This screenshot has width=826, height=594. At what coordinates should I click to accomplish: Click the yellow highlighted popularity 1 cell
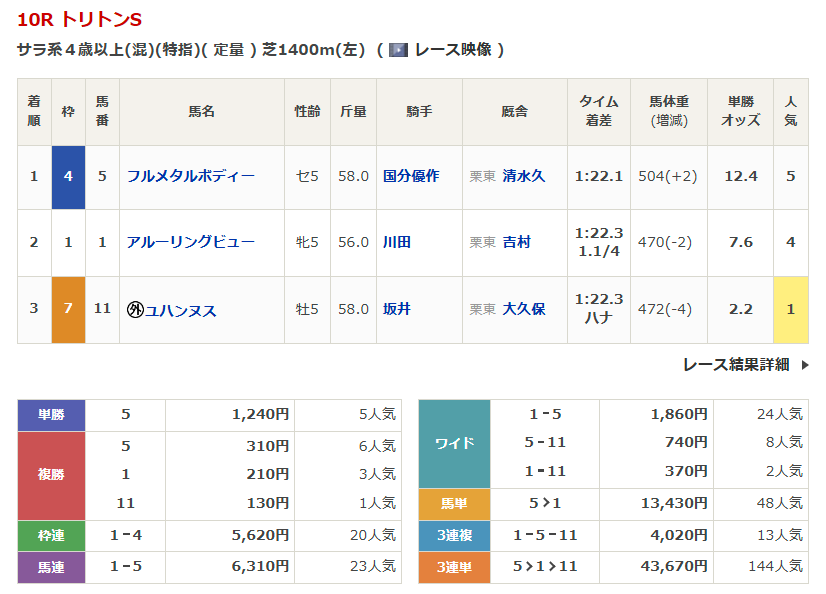(790, 309)
